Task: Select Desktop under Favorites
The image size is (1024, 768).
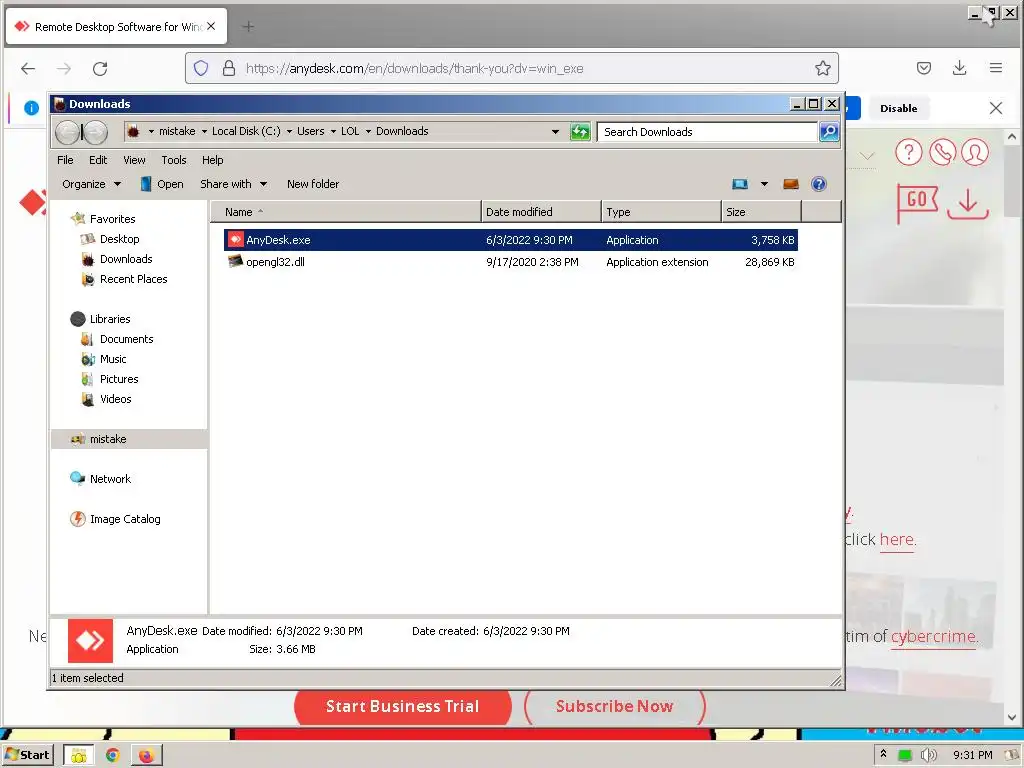Action: click(110, 239)
